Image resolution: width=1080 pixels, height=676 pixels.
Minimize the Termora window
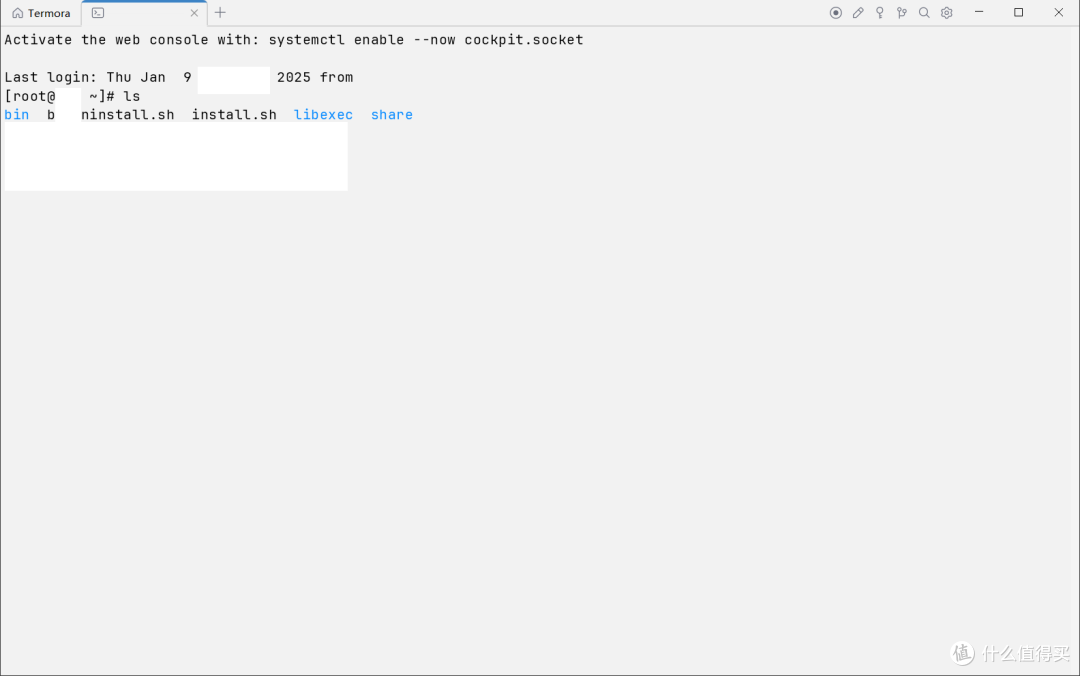978,12
